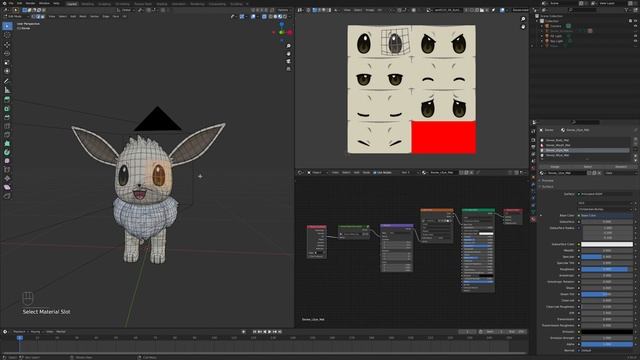
Task: Enable vertex select mode
Action: [x=34, y=17]
